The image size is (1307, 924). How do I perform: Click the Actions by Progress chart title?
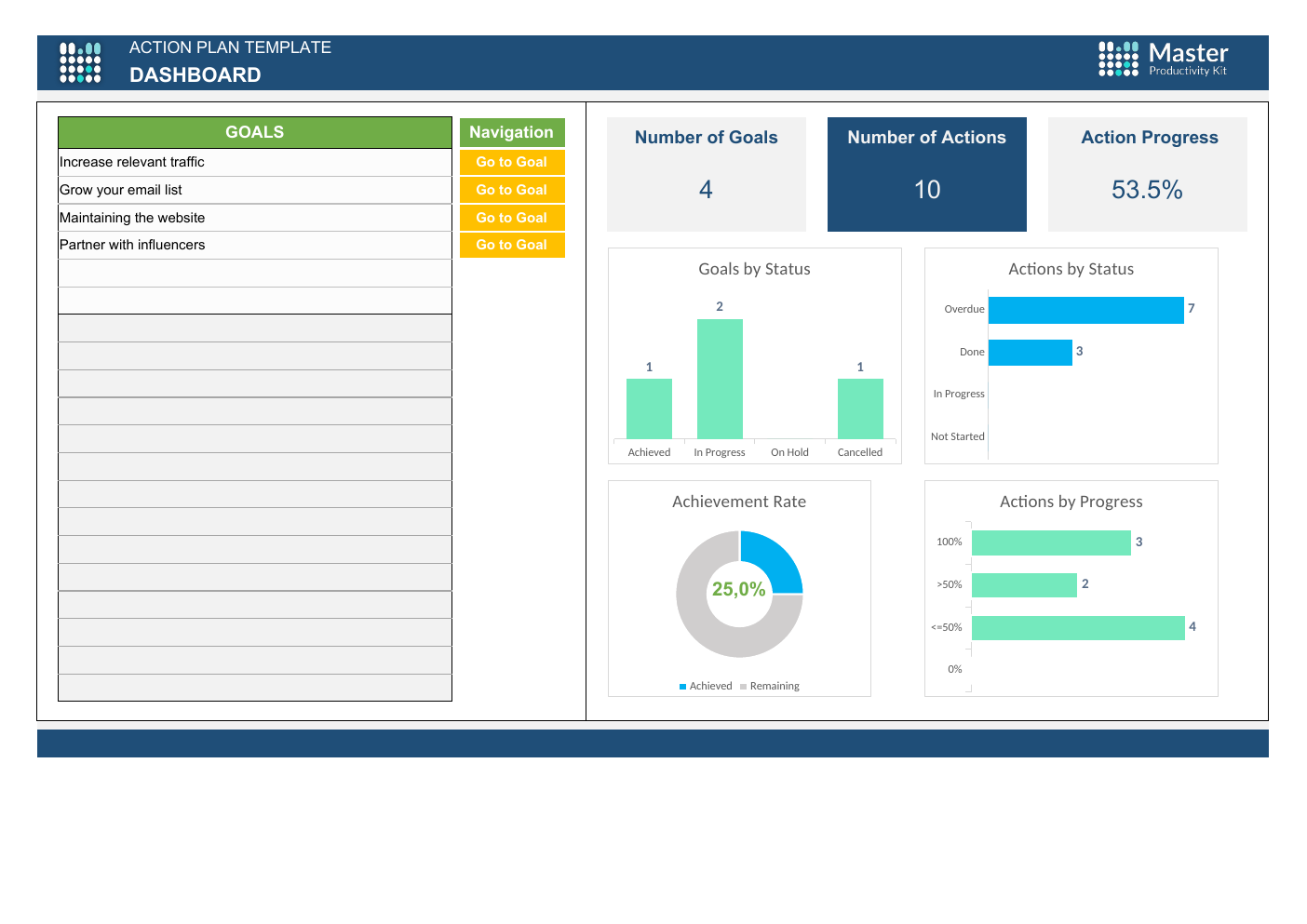pos(1071,502)
